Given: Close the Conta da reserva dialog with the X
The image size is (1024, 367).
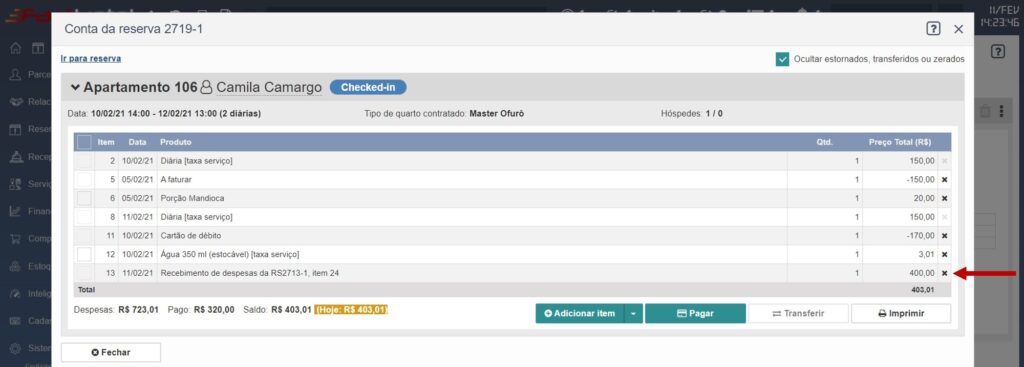Looking at the screenshot, I should coord(959,29).
